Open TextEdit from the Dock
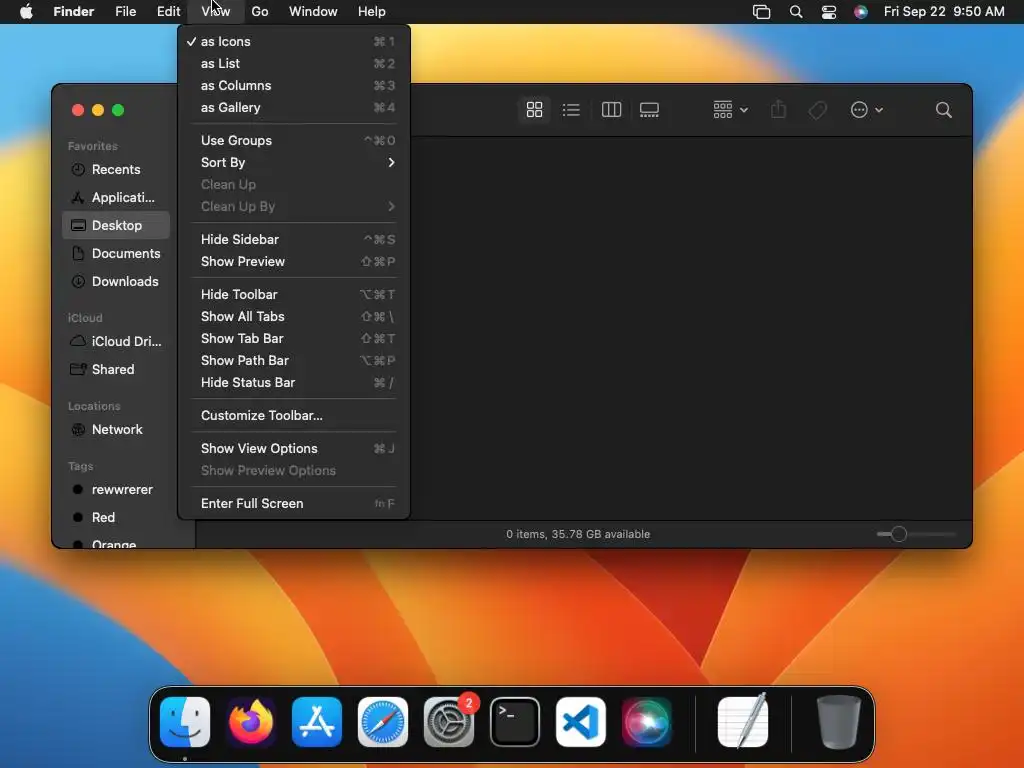 pyautogui.click(x=743, y=722)
